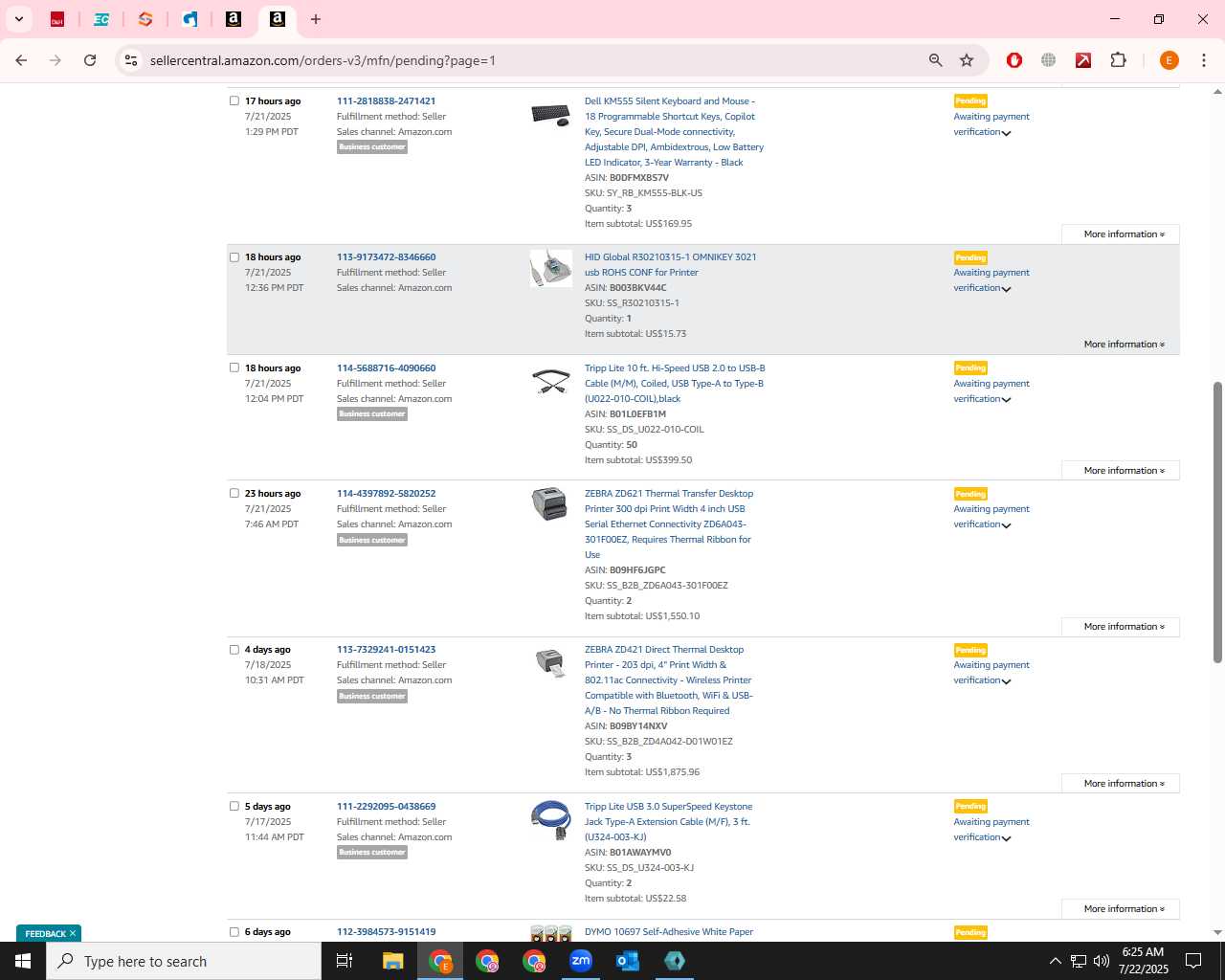Open order ID 114-5688716-4090660
Screen dimensions: 1225x980
pyautogui.click(x=386, y=367)
